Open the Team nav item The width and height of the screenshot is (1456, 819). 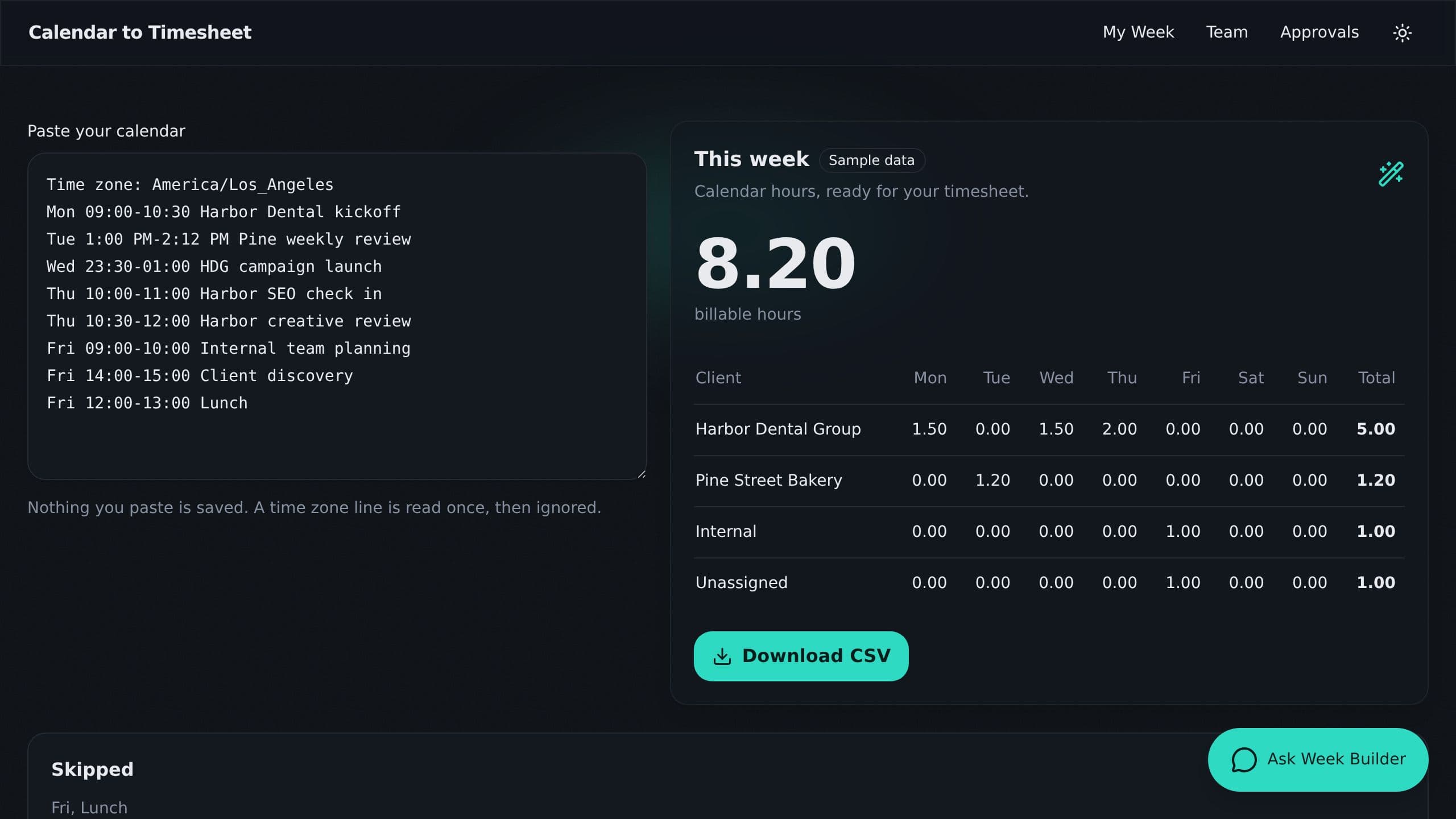pos(1227,32)
